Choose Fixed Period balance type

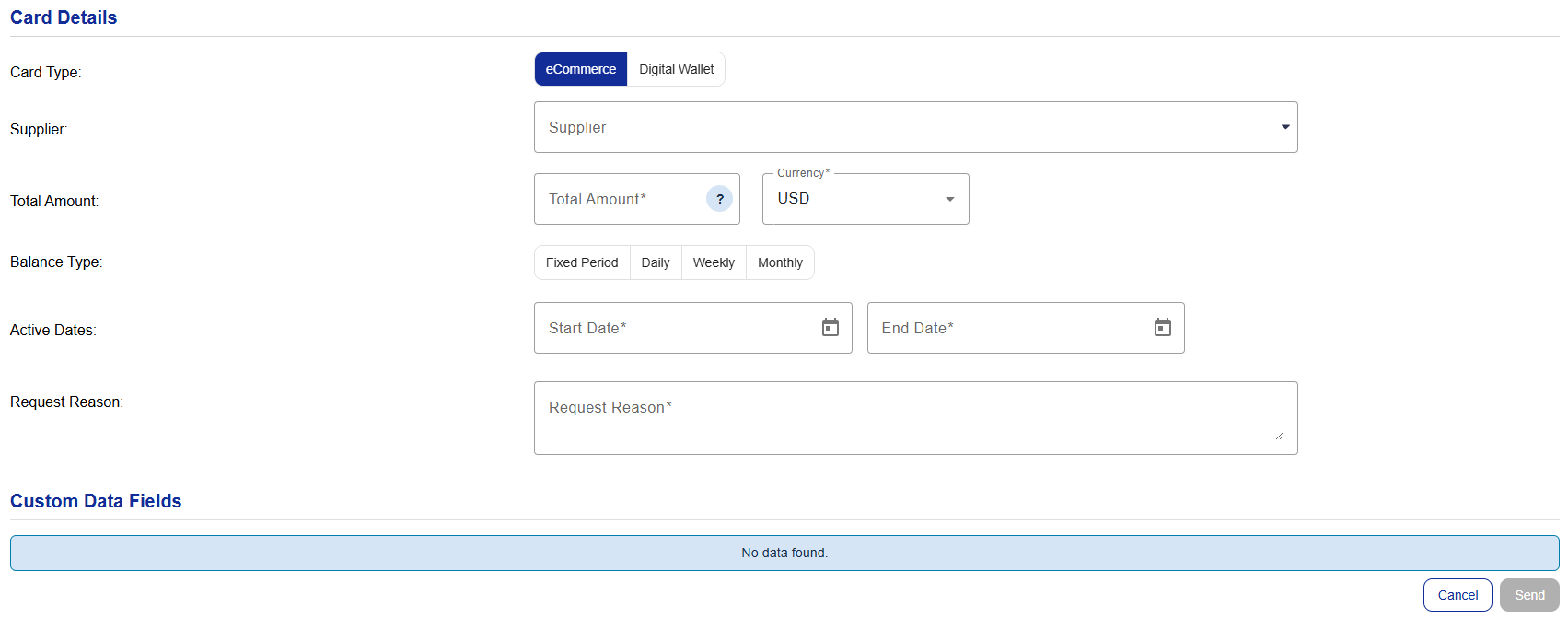pyautogui.click(x=582, y=262)
